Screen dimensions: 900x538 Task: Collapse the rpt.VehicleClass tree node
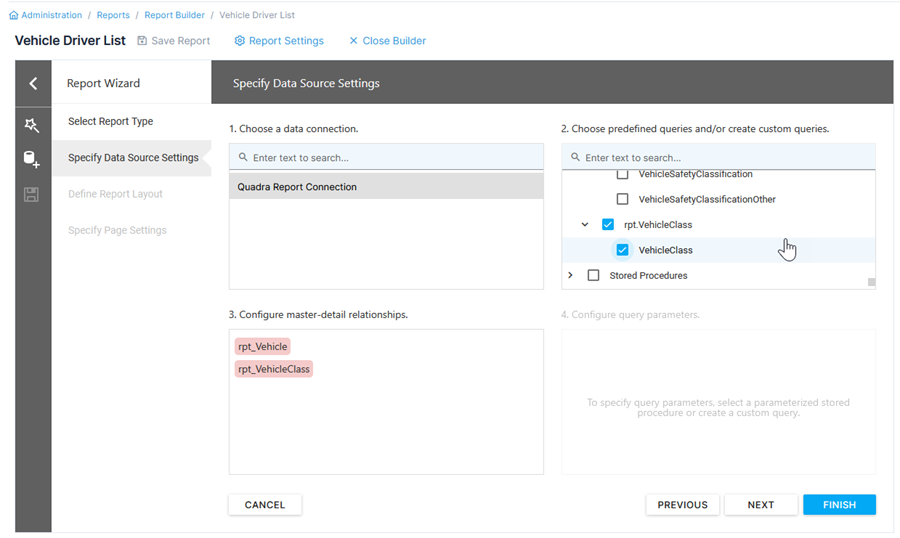pos(585,225)
